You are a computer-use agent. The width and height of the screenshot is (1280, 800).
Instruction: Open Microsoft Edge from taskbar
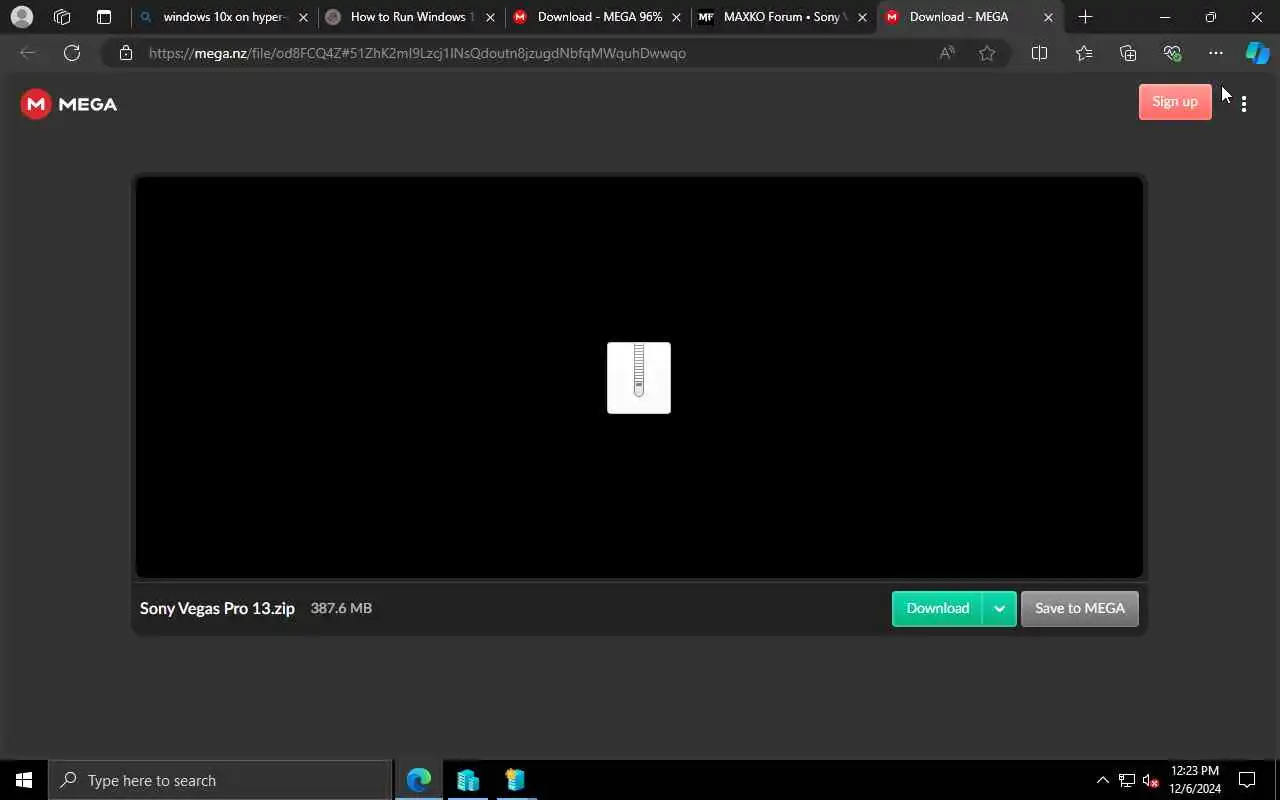click(419, 780)
